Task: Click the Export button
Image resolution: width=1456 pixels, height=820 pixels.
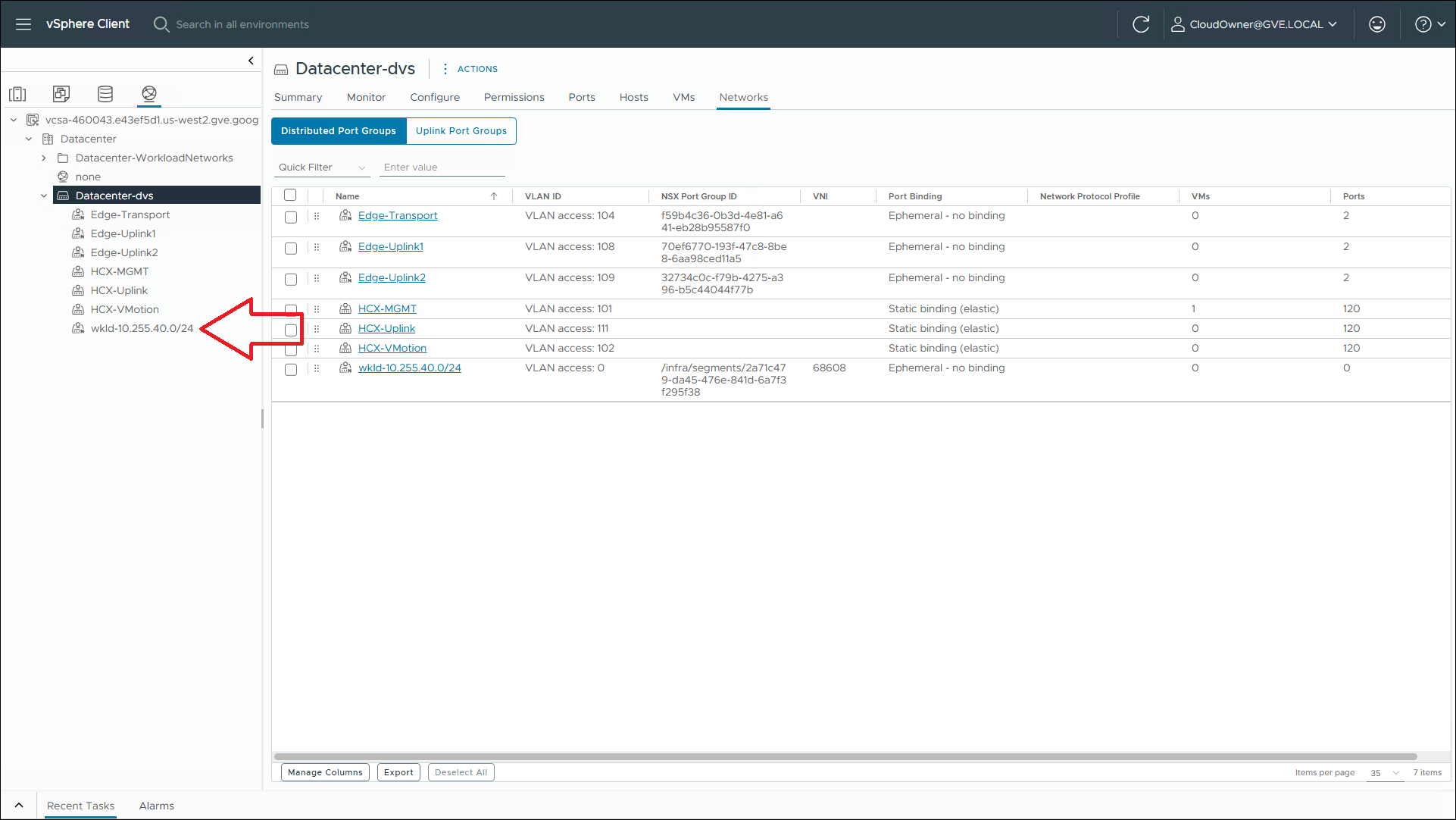Action: [x=398, y=772]
